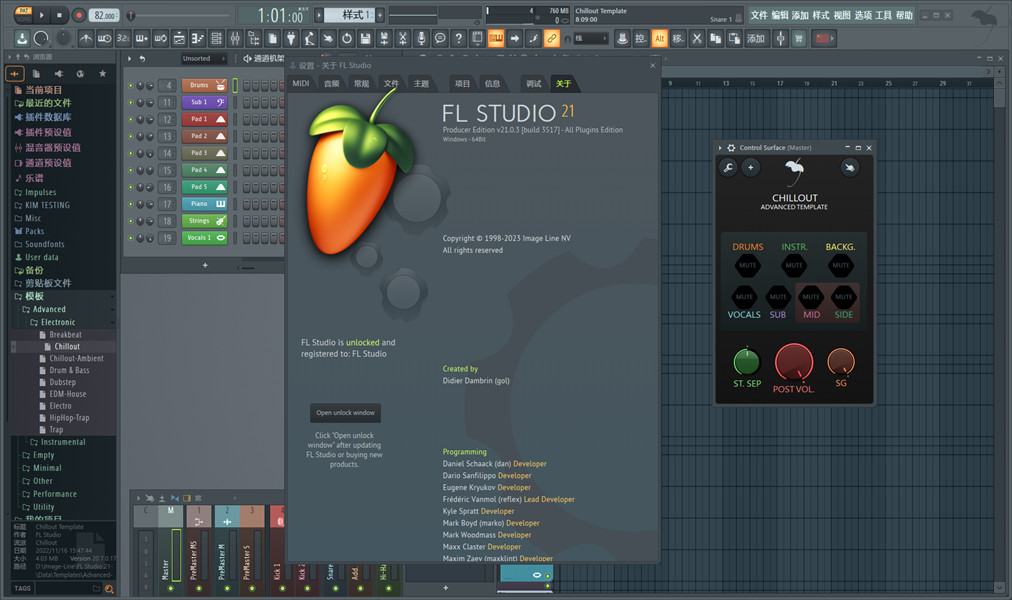
Task: Click the microphone recording icon
Action: pos(420,38)
